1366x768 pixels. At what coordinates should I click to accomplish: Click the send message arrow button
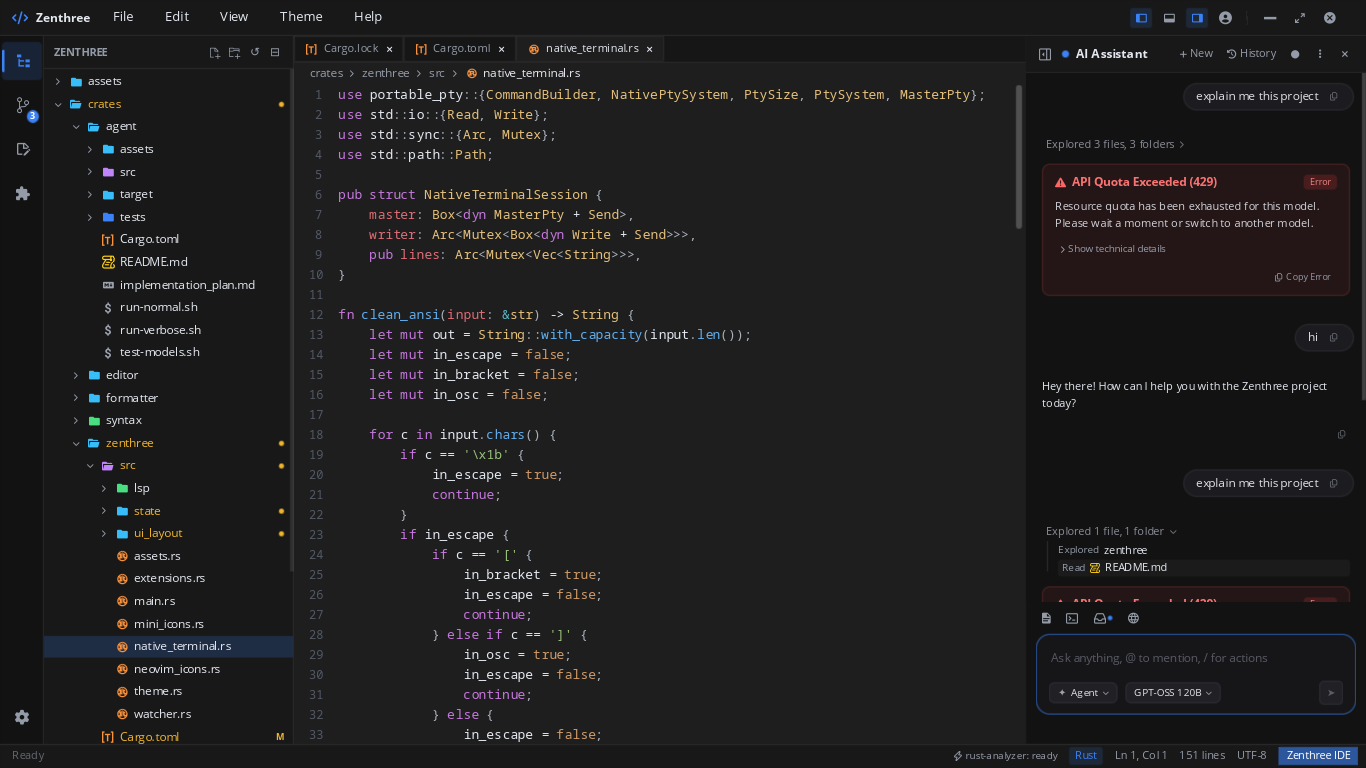pyautogui.click(x=1330, y=692)
